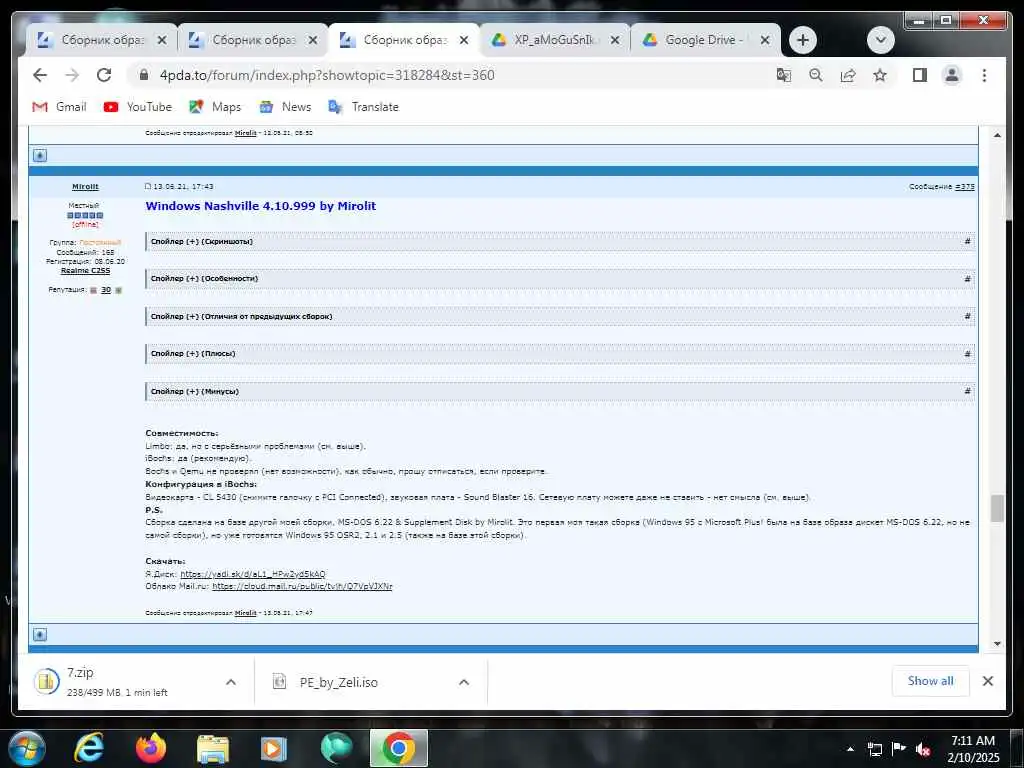Open Windows Explorer from taskbar
This screenshot has width=1024, height=768.
(x=213, y=748)
